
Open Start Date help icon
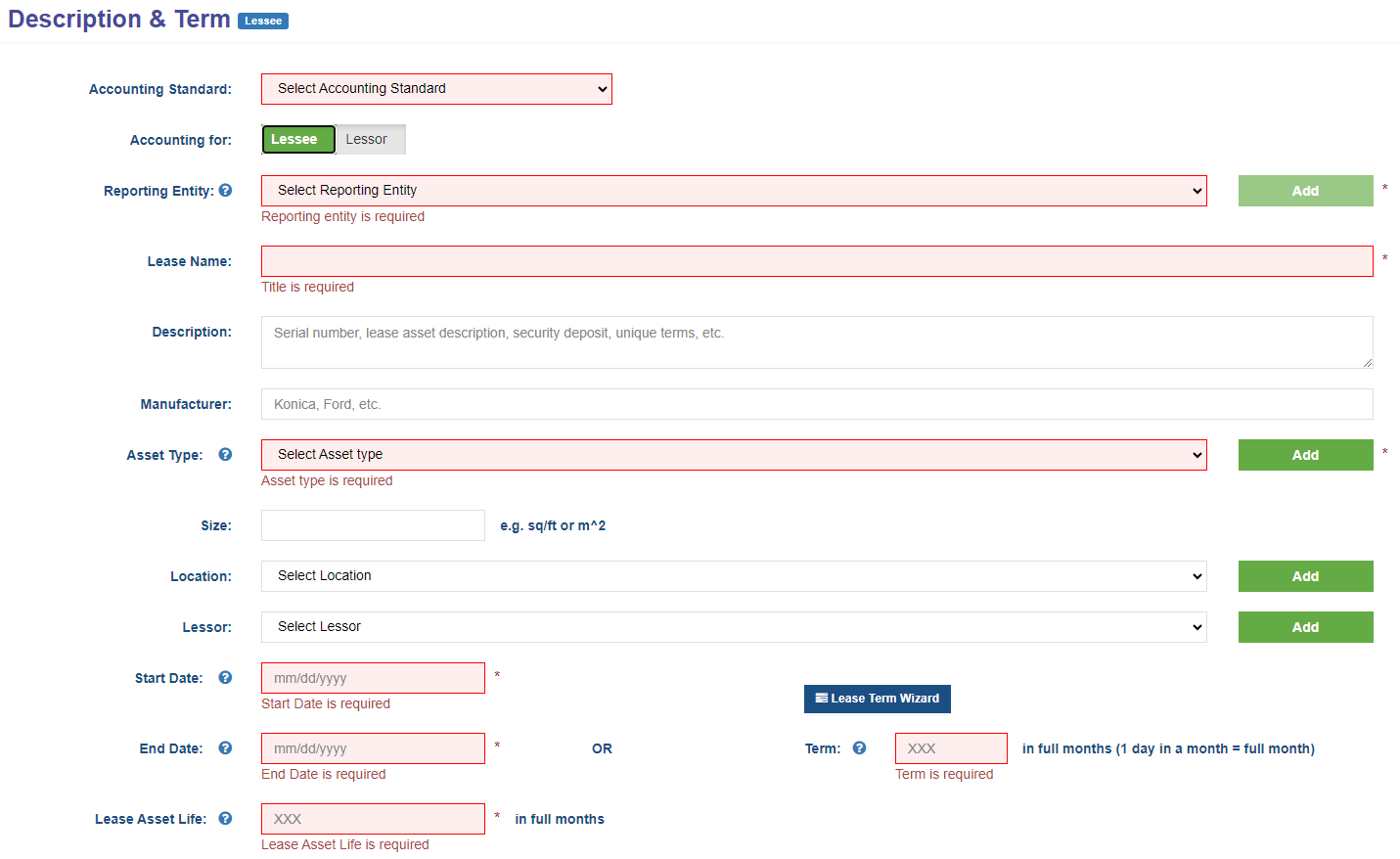[x=225, y=678]
